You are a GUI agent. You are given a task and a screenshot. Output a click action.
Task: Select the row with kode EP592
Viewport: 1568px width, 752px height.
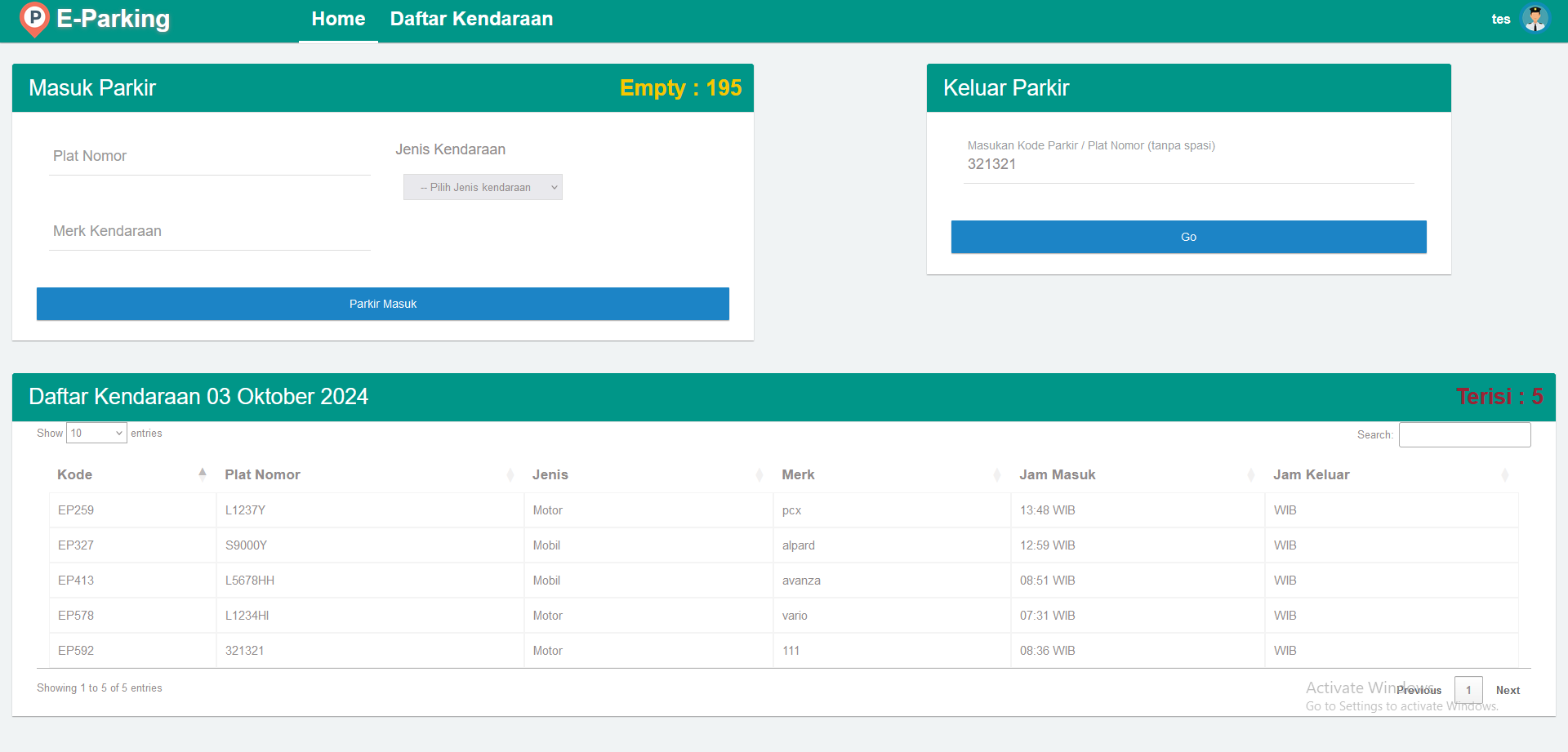click(x=572, y=650)
